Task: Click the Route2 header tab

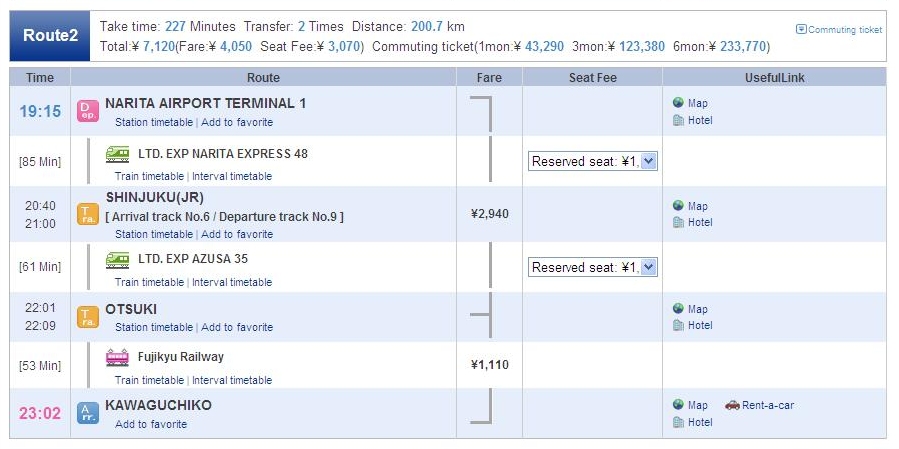Action: click(x=50, y=36)
